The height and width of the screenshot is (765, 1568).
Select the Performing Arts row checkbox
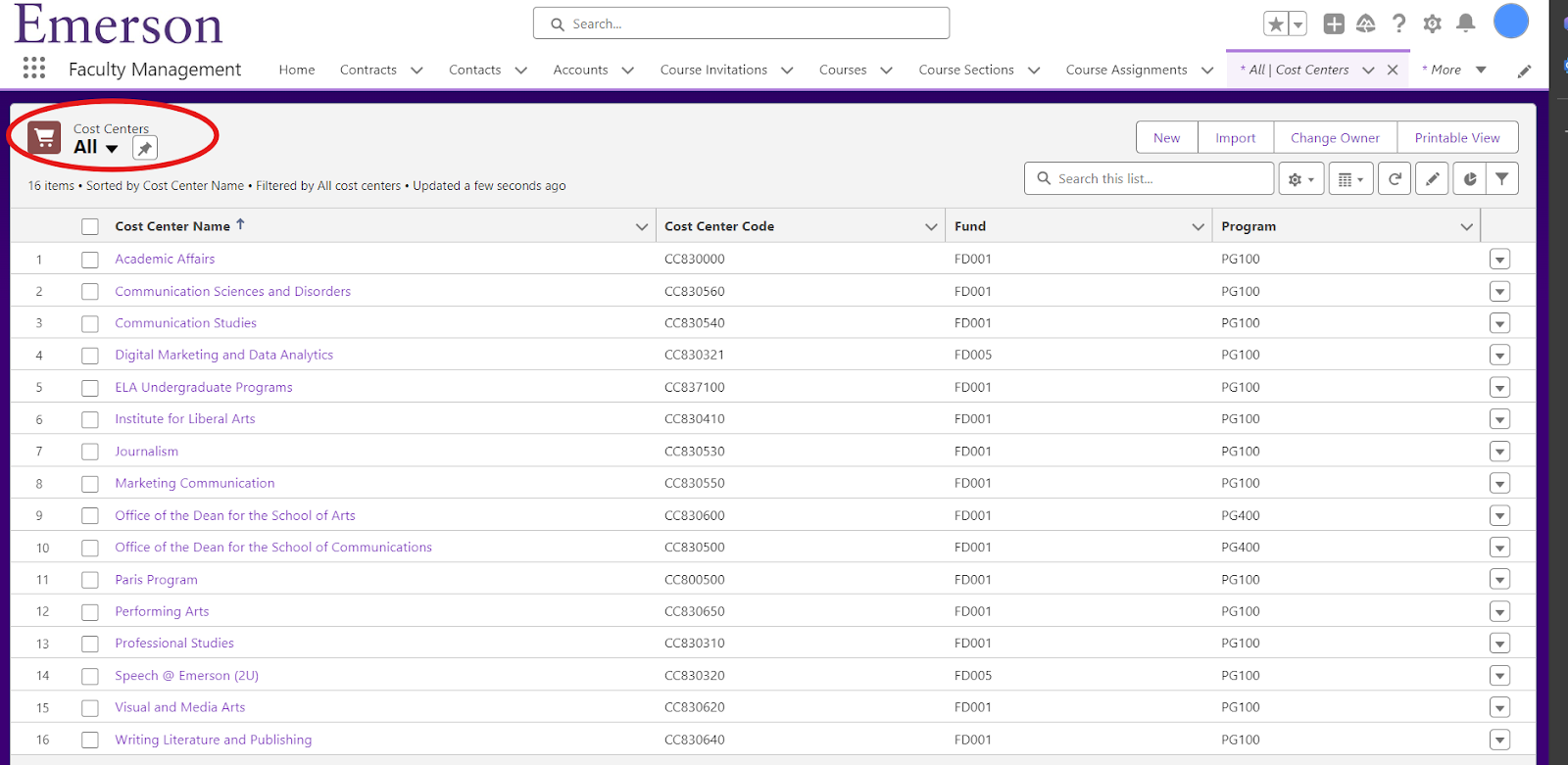point(90,612)
